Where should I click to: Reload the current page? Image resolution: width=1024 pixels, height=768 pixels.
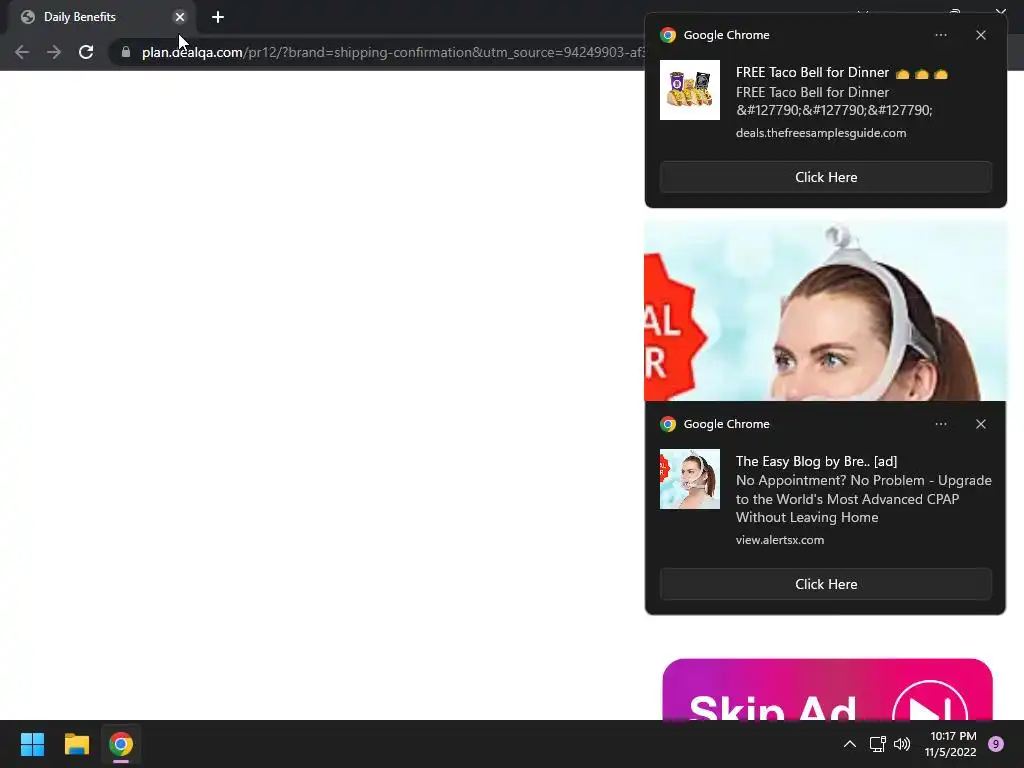[x=86, y=52]
